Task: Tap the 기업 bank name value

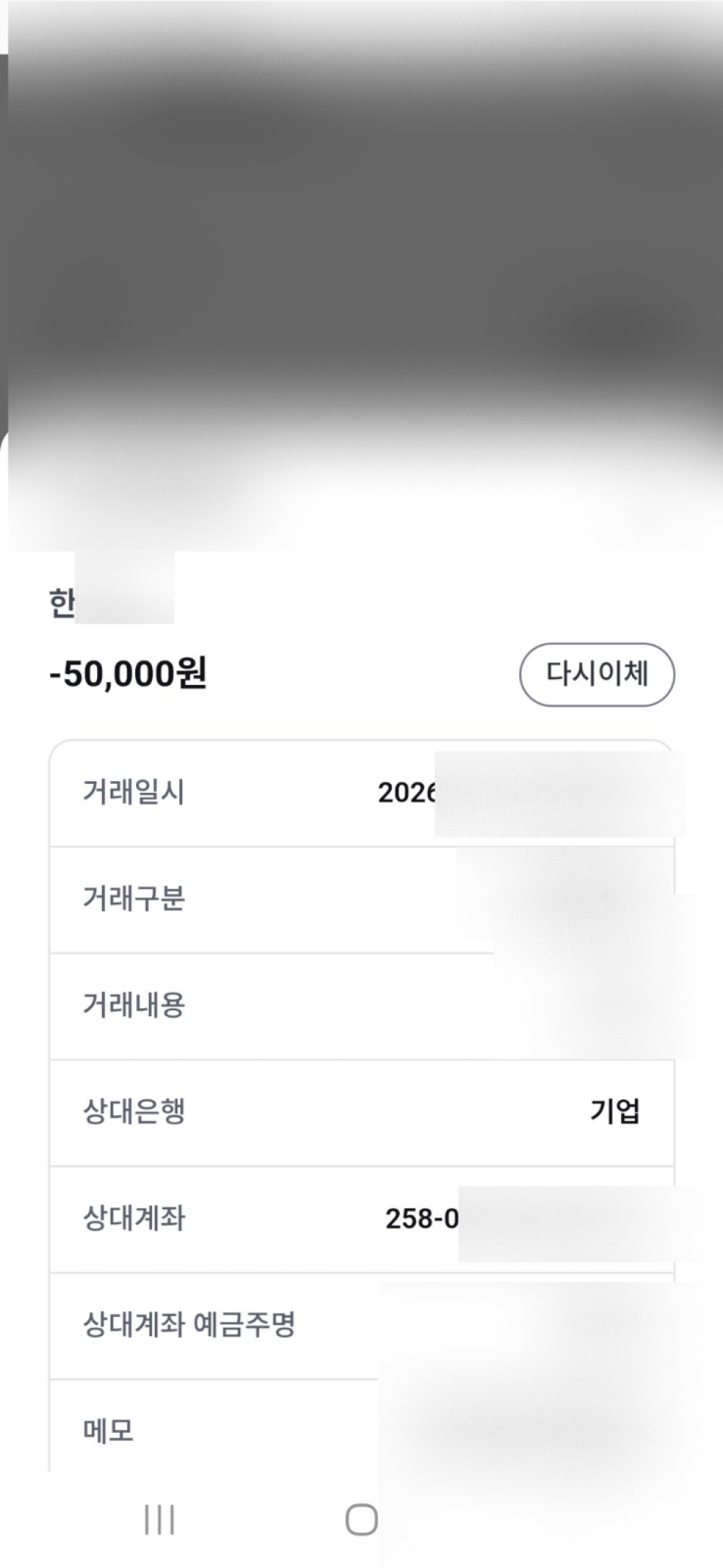Action: tap(615, 1111)
